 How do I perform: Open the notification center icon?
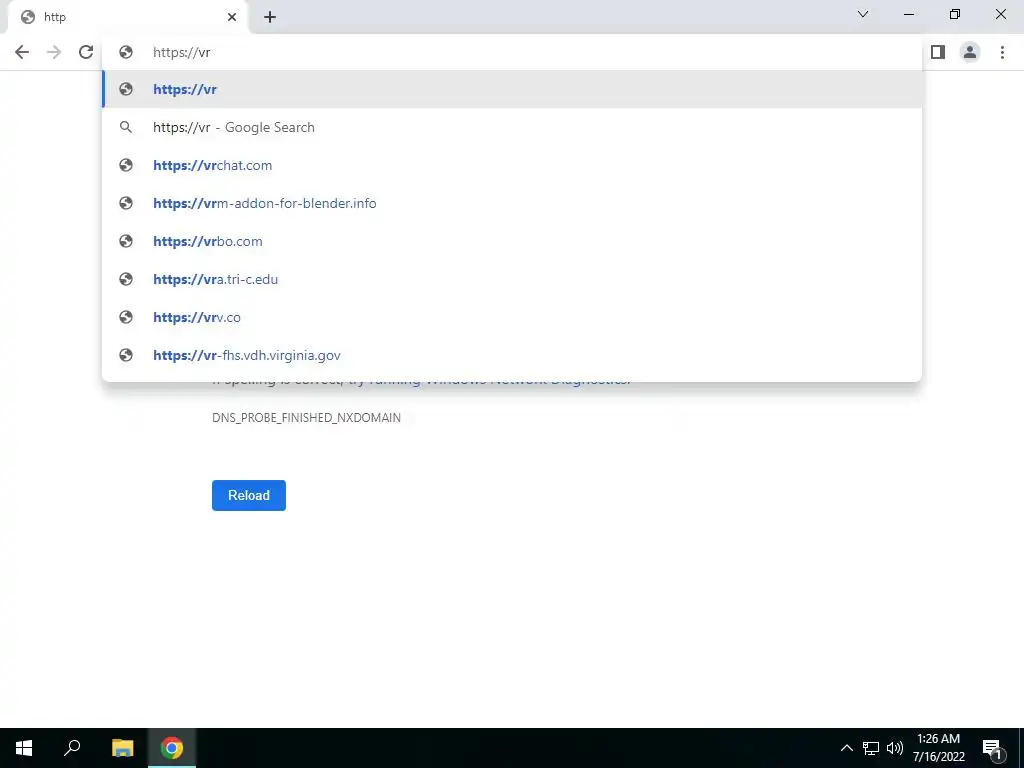click(x=991, y=748)
